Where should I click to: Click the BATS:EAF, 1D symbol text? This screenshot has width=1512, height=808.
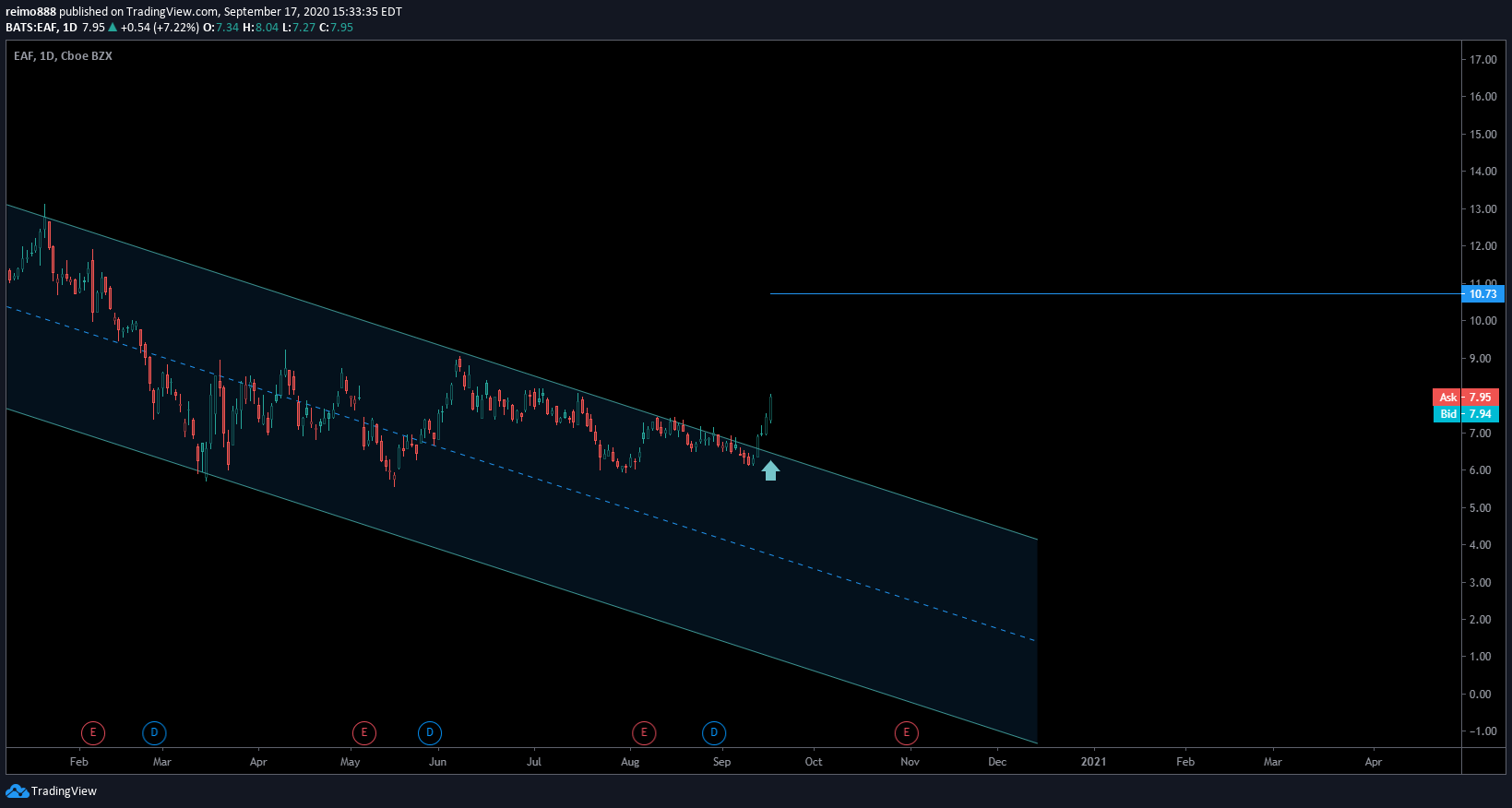(42, 28)
